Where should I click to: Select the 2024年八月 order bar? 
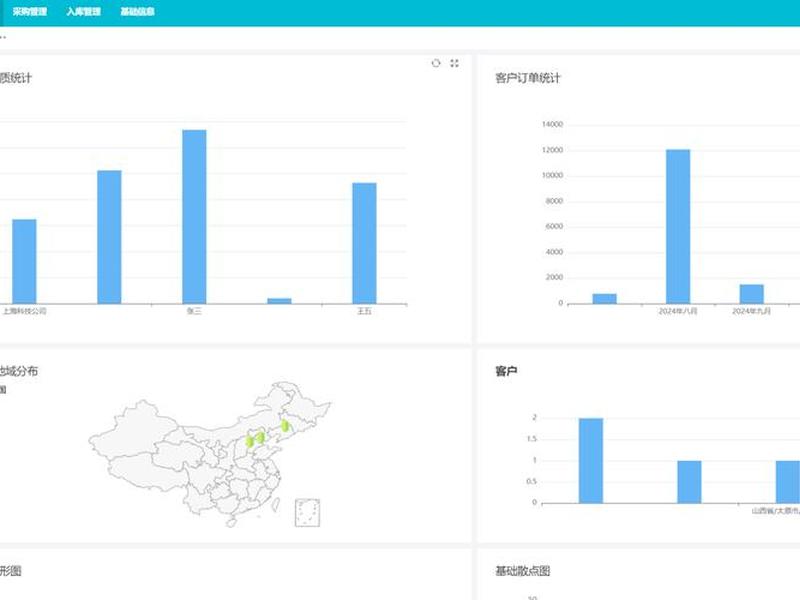pos(678,227)
